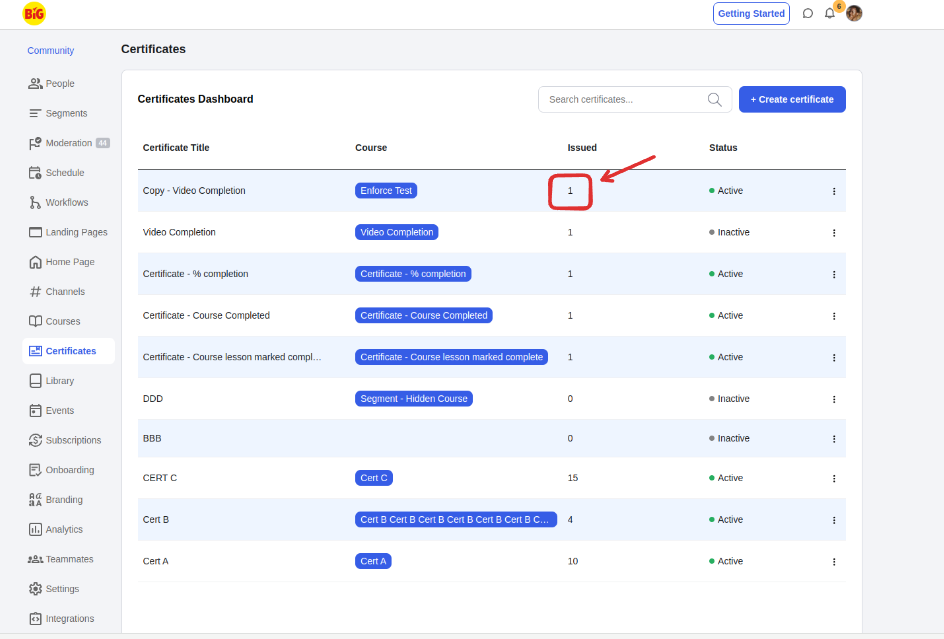Click the issued count 15
The width and height of the screenshot is (944, 639).
(573, 478)
